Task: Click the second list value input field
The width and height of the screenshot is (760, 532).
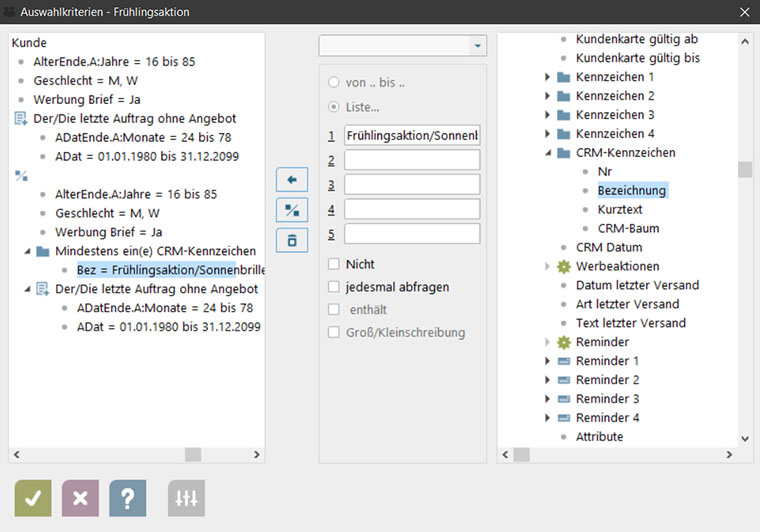Action: pos(411,160)
